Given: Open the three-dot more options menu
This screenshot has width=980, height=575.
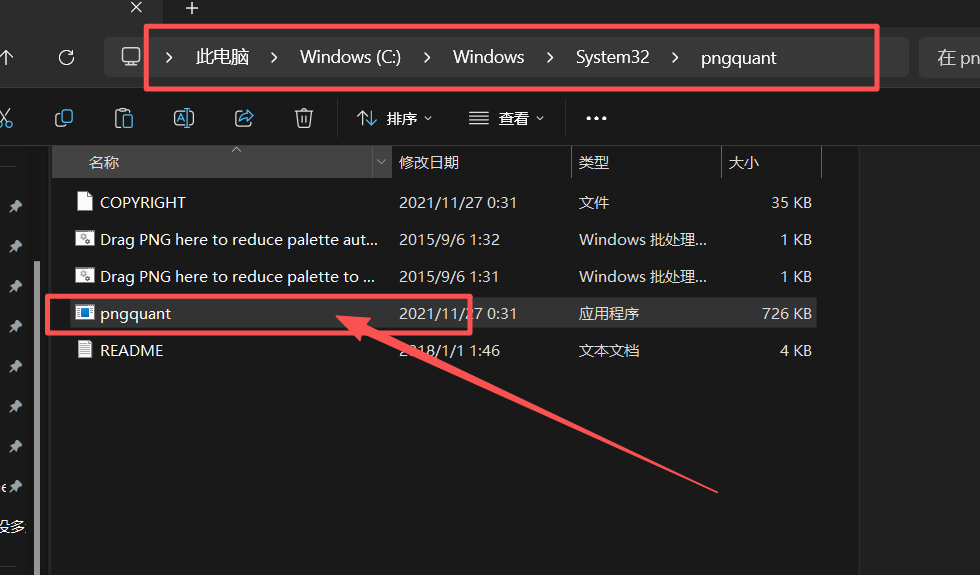Looking at the screenshot, I should tap(596, 118).
